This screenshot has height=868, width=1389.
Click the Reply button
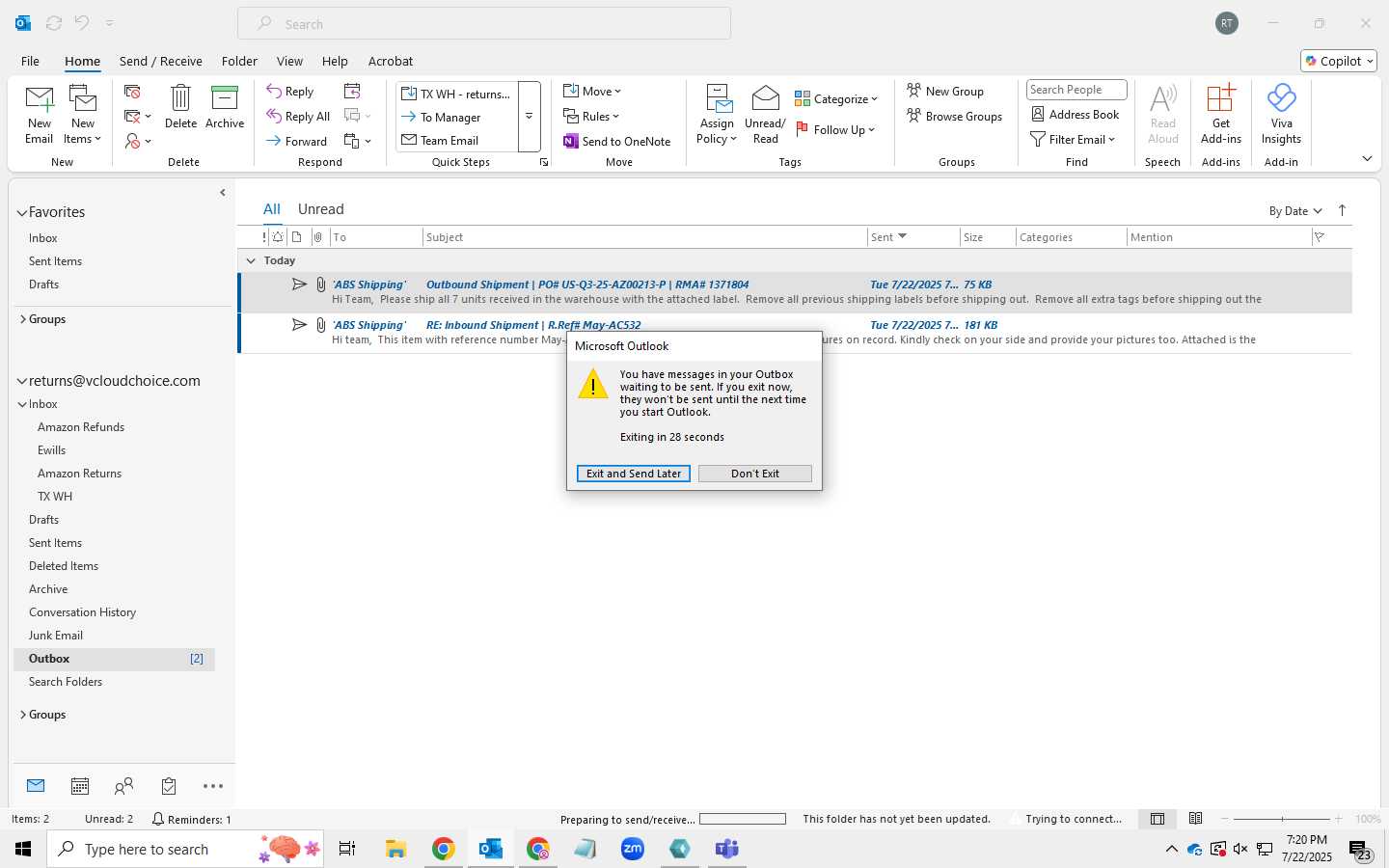(290, 92)
